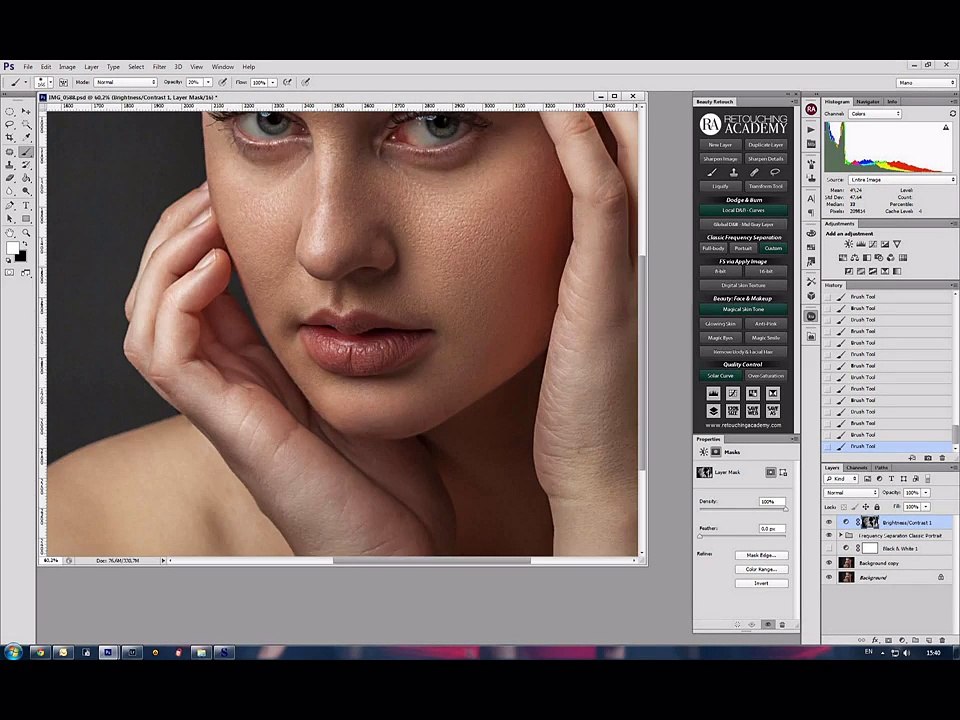
Task: Toggle lock position in Layers panel
Action: 866,507
